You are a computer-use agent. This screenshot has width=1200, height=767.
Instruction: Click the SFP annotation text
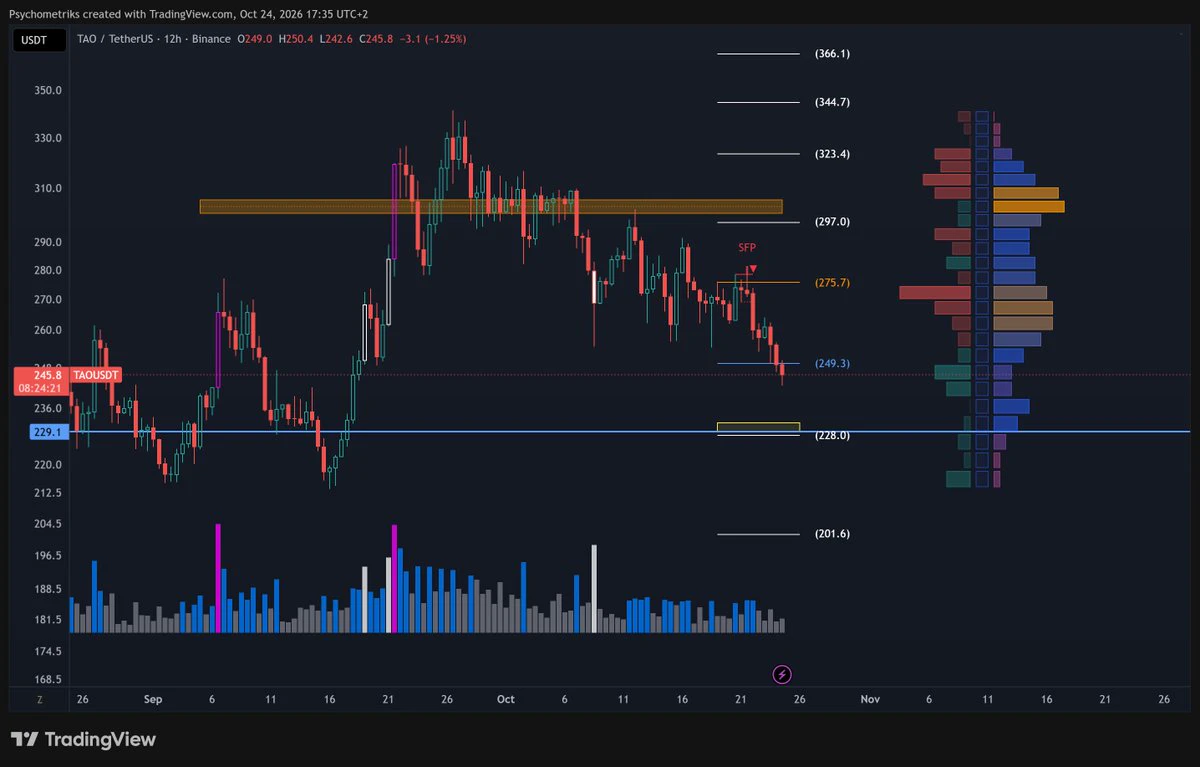point(747,246)
